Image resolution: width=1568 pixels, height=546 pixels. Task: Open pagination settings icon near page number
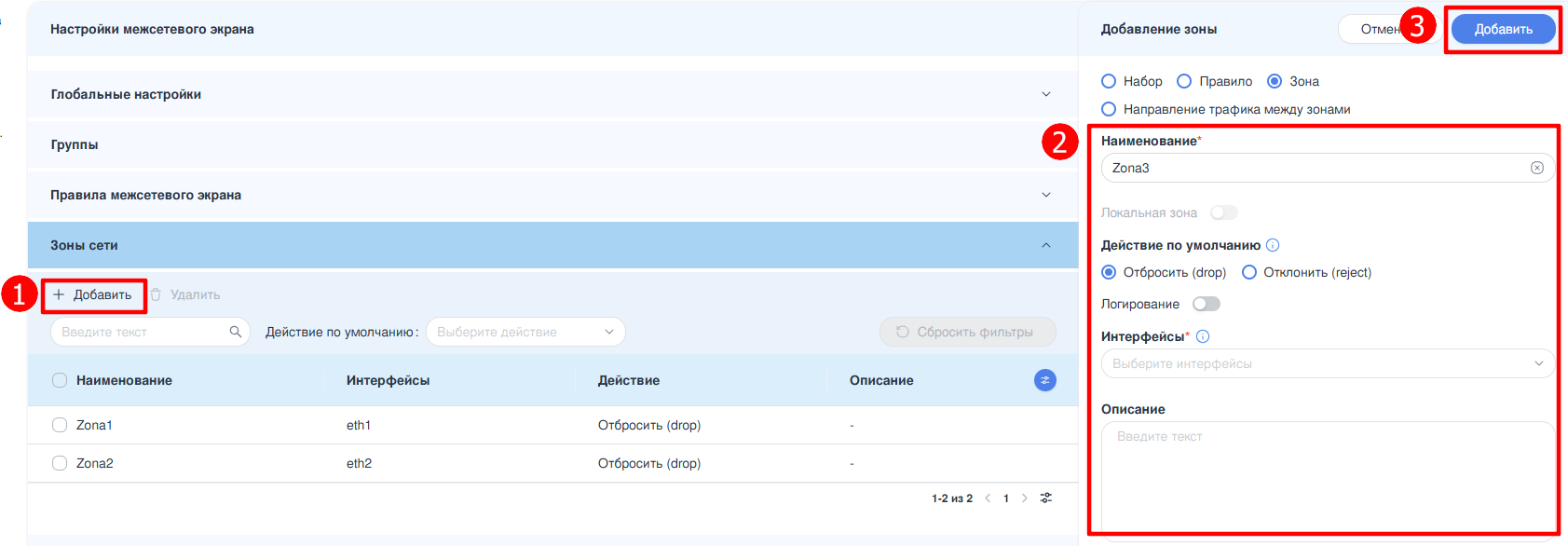(x=1046, y=498)
